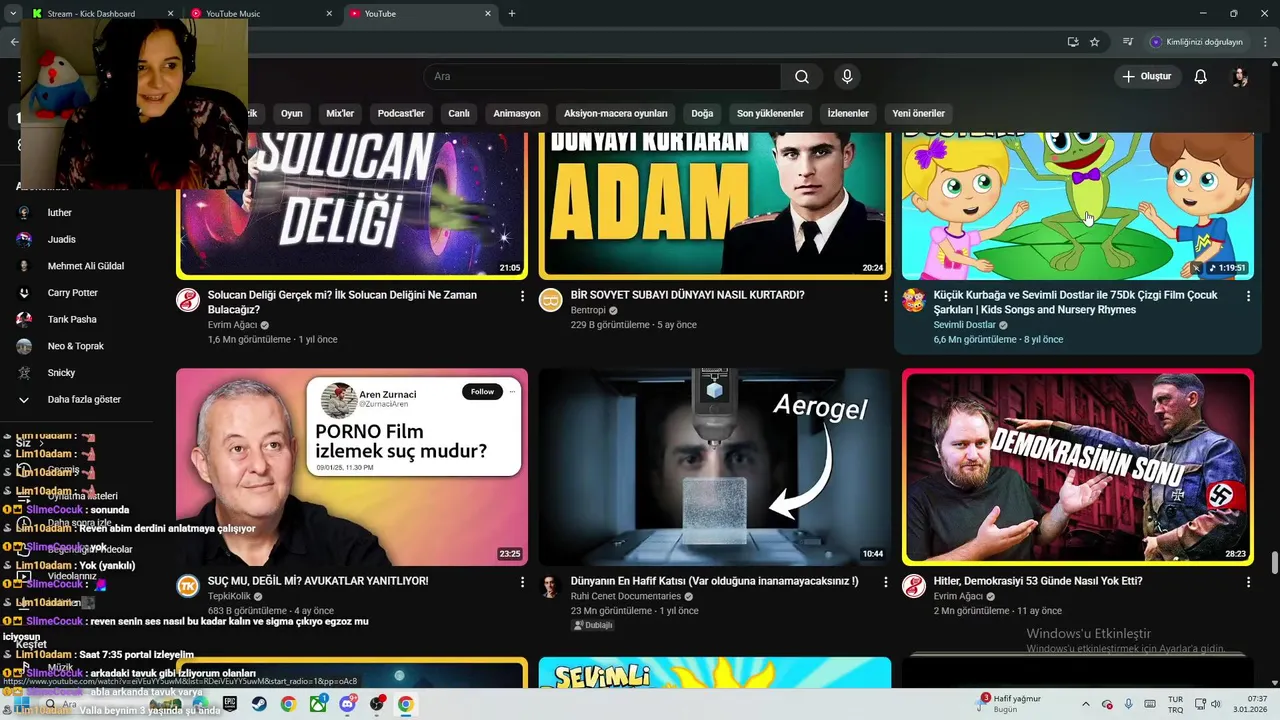The image size is (1280, 720).
Task: Open Discord from the taskbar
Action: point(347,704)
